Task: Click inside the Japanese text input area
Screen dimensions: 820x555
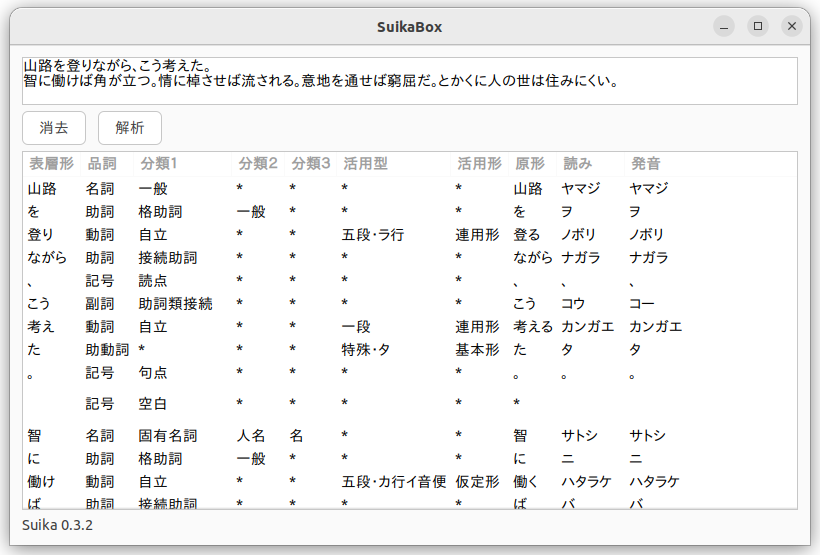Action: pos(409,81)
